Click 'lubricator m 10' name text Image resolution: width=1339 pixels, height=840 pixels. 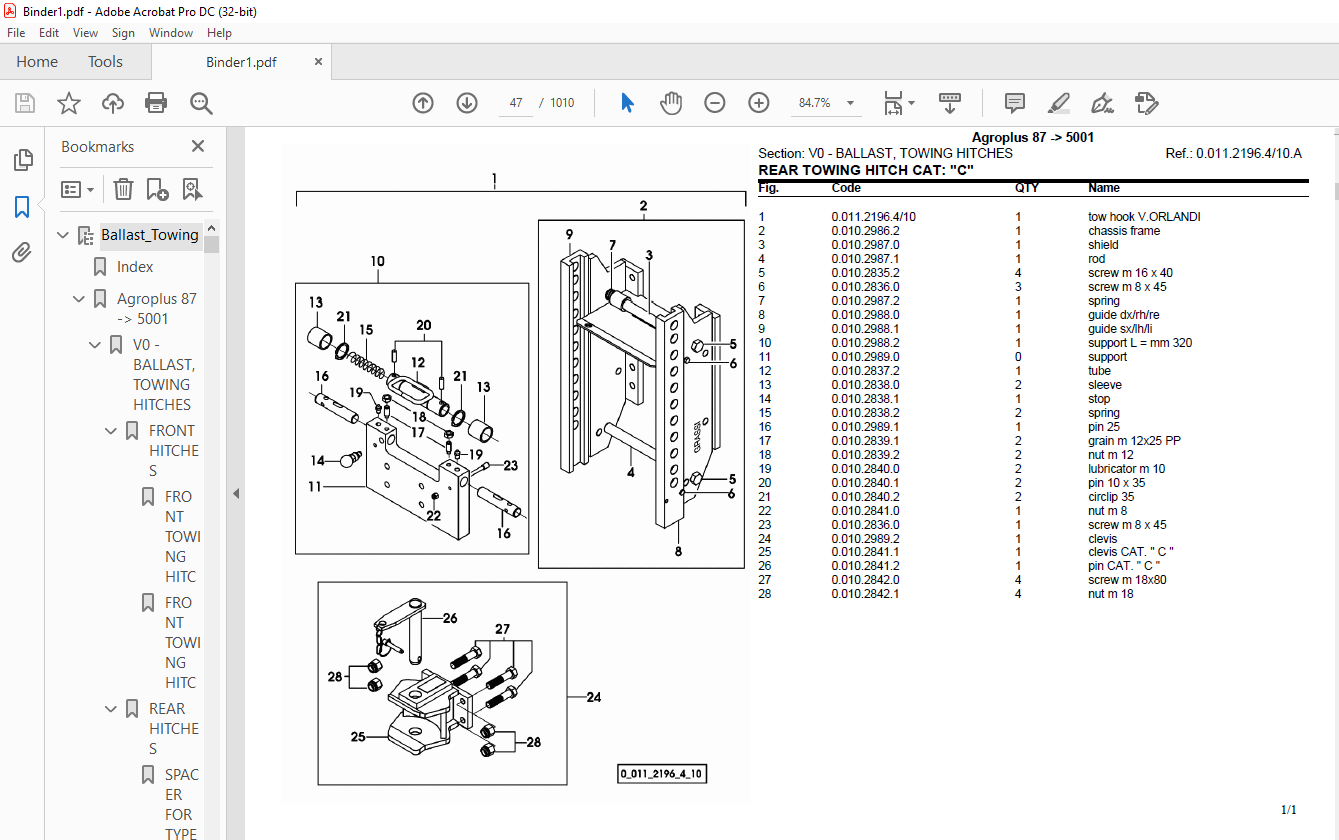(1126, 469)
